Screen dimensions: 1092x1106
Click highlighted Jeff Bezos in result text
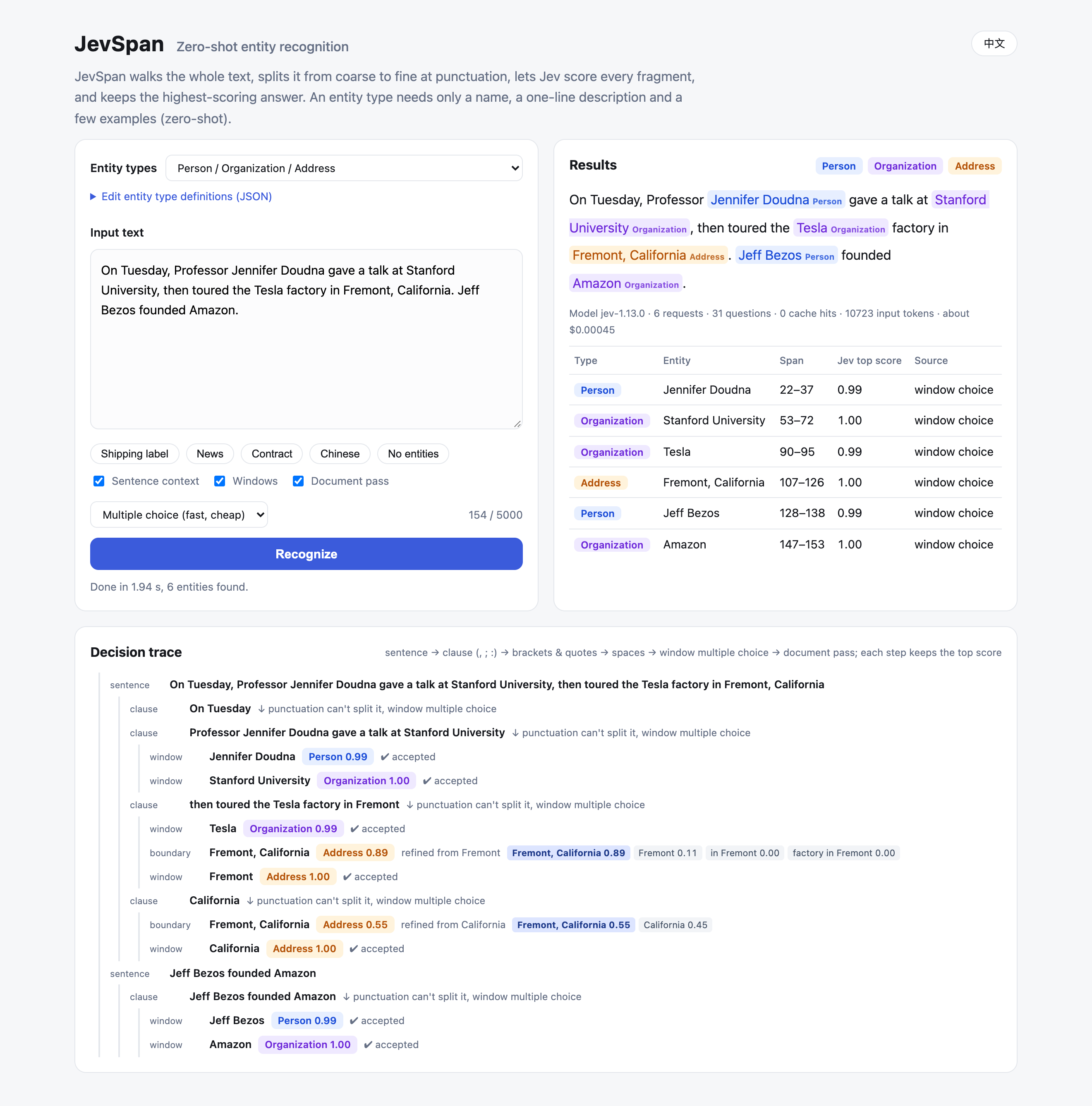point(786,255)
